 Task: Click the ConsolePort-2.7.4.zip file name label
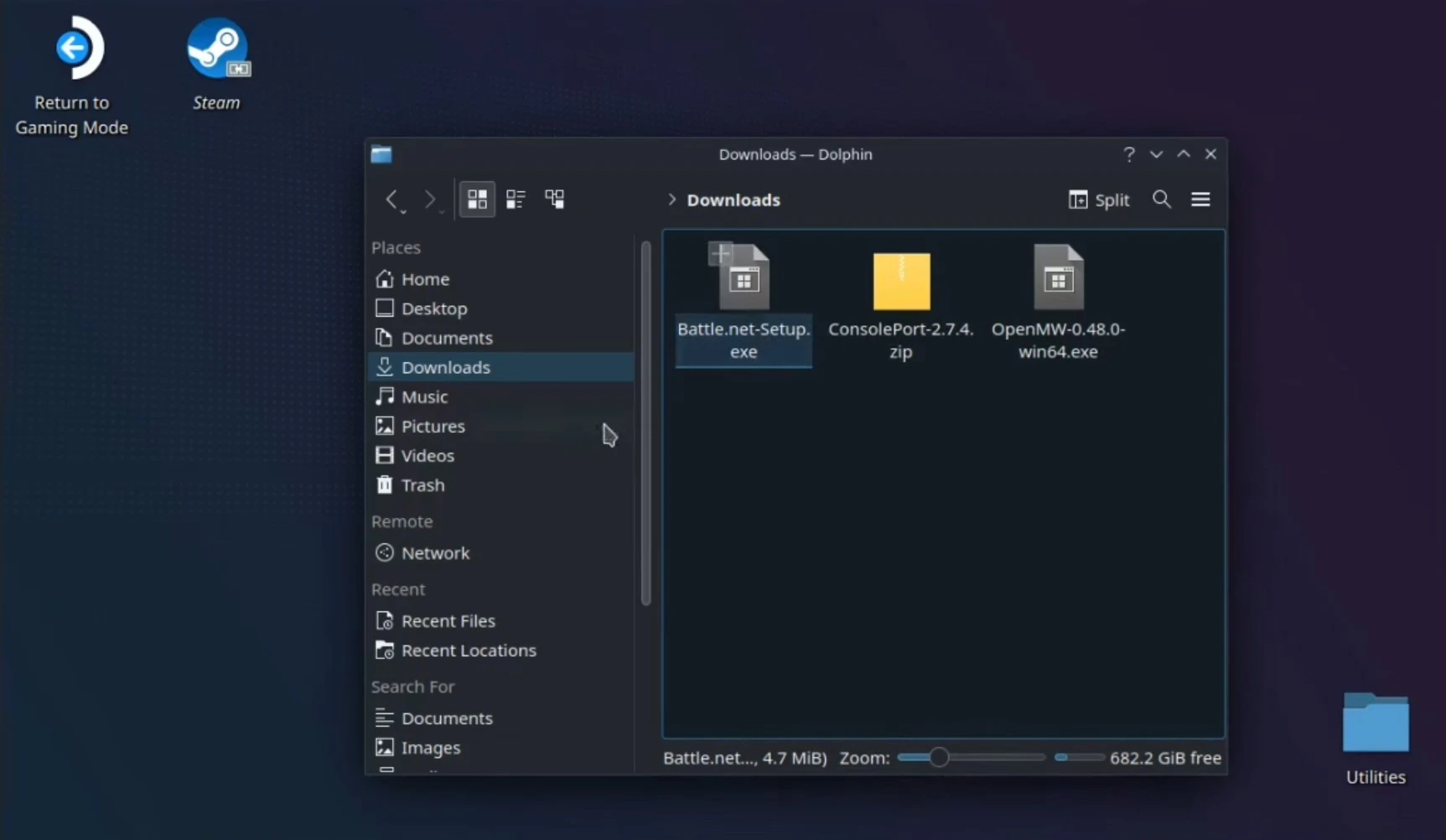[901, 340]
